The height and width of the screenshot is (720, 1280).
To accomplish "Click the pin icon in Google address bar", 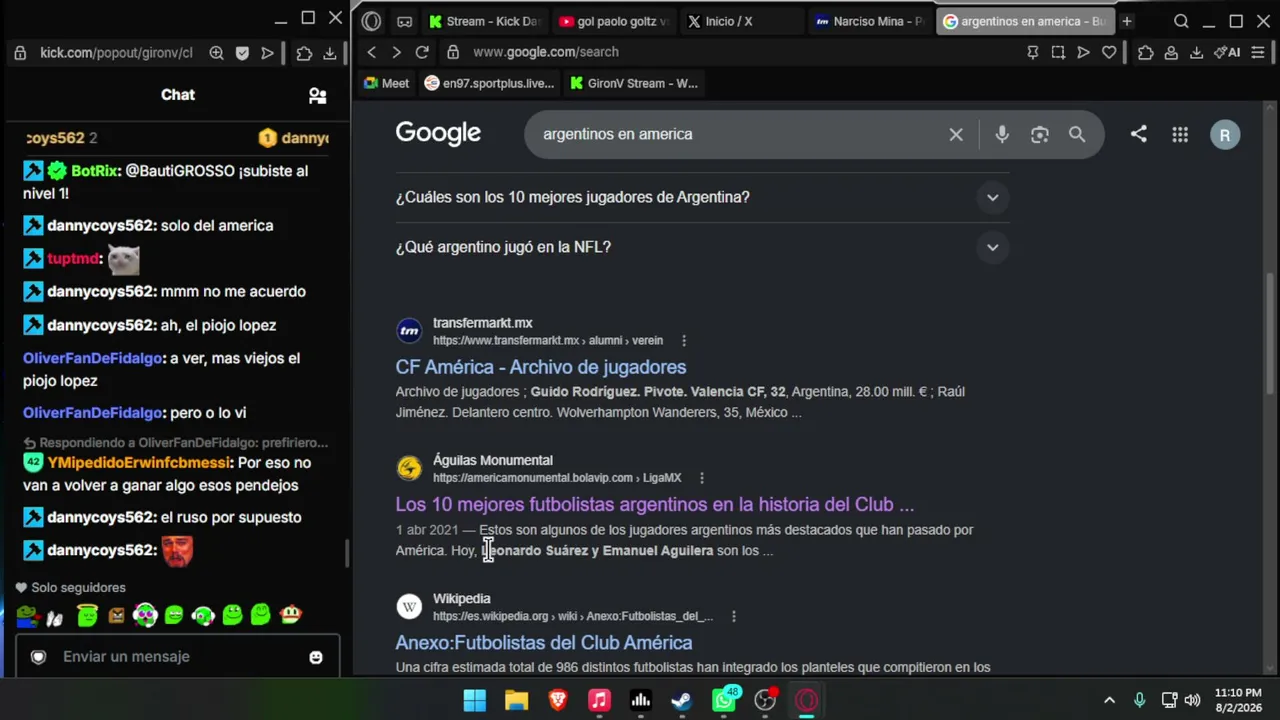I will pyautogui.click(x=1033, y=52).
